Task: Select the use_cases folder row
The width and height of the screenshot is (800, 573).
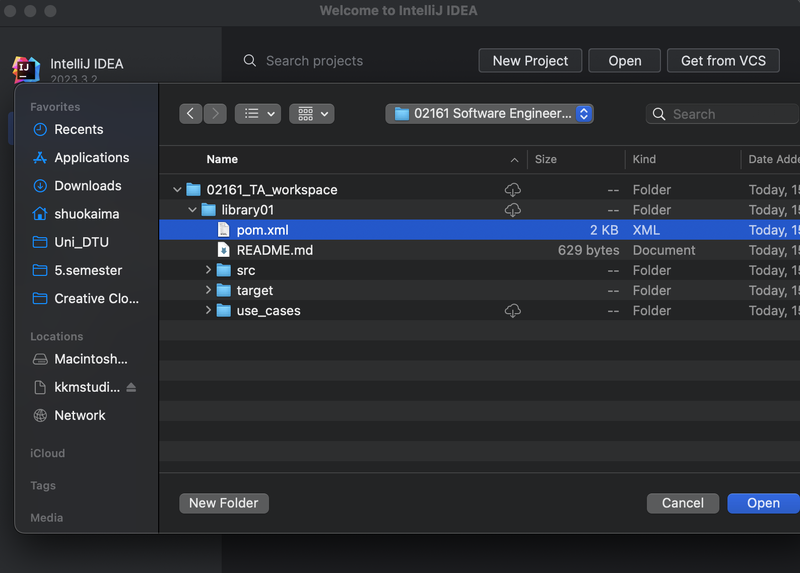Action: 479,310
